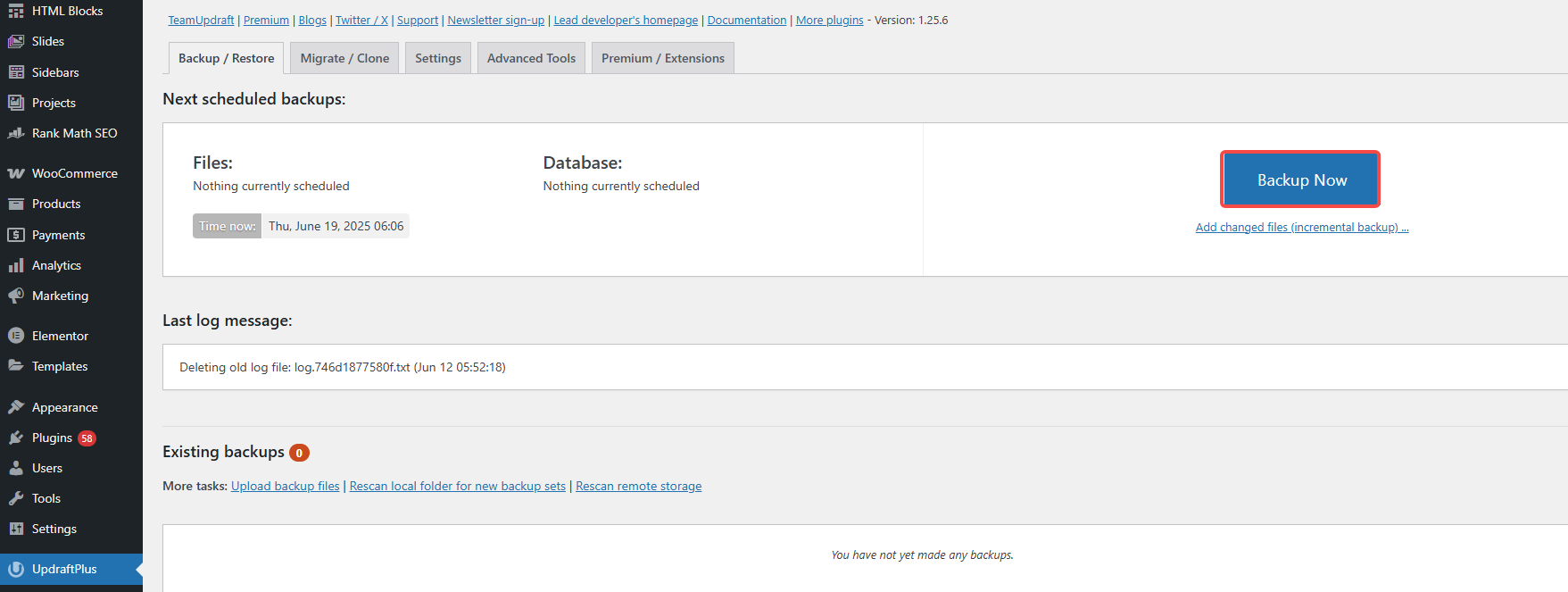Open the Advanced Tools tab

point(531,58)
